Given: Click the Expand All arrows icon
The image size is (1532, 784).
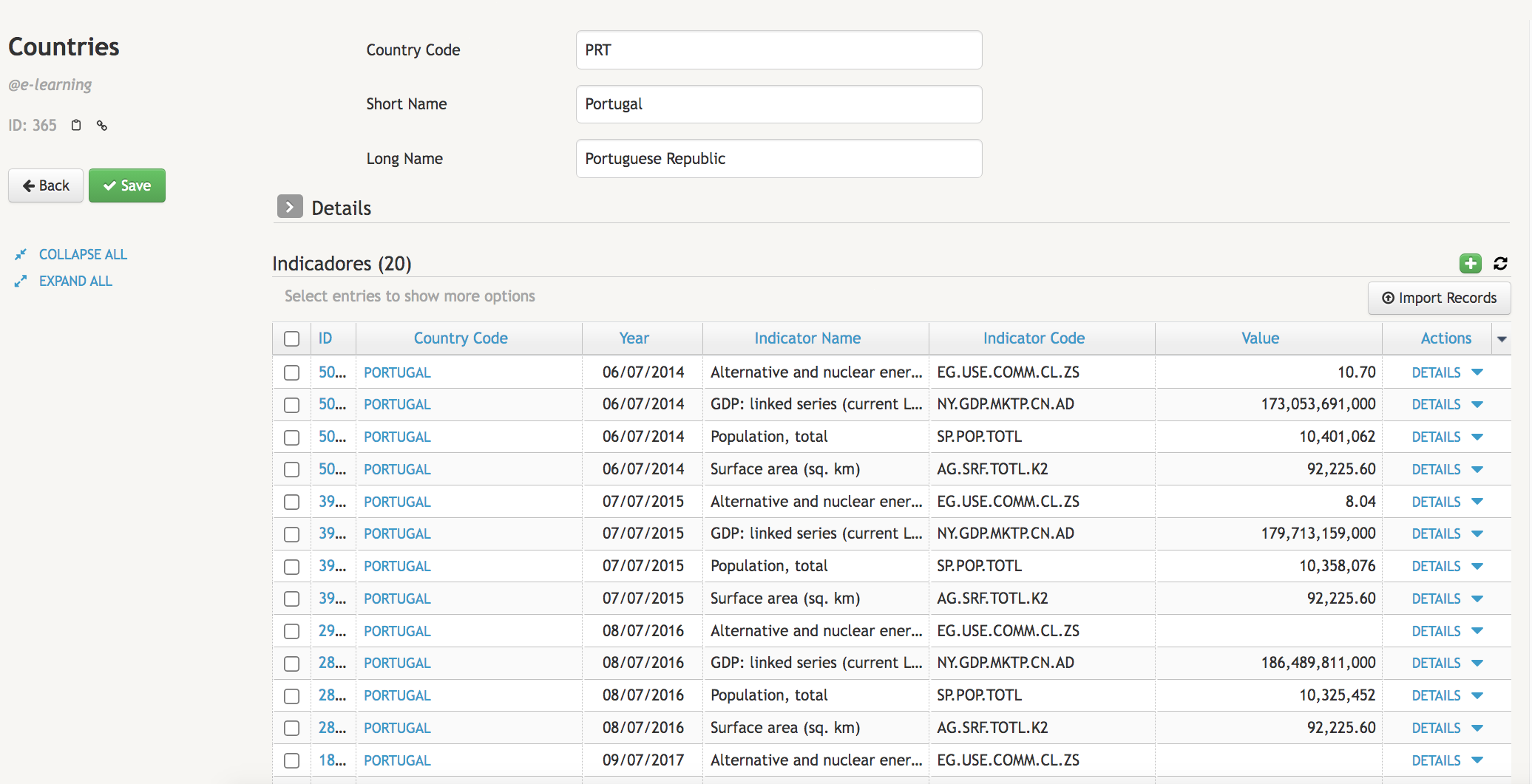Looking at the screenshot, I should [21, 281].
